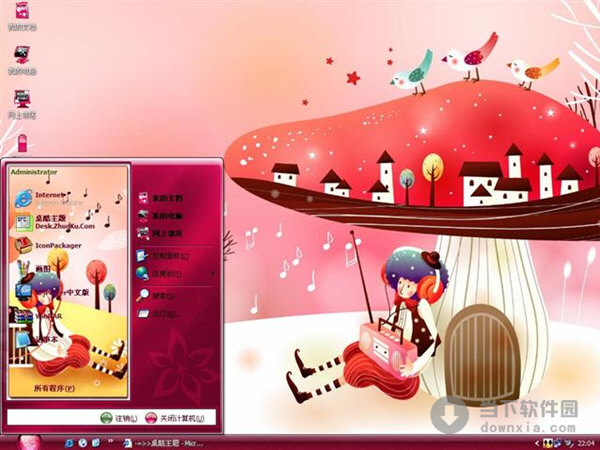Open the Recycle Bin desktop icon
This screenshot has width=600, height=450.
click(x=22, y=145)
